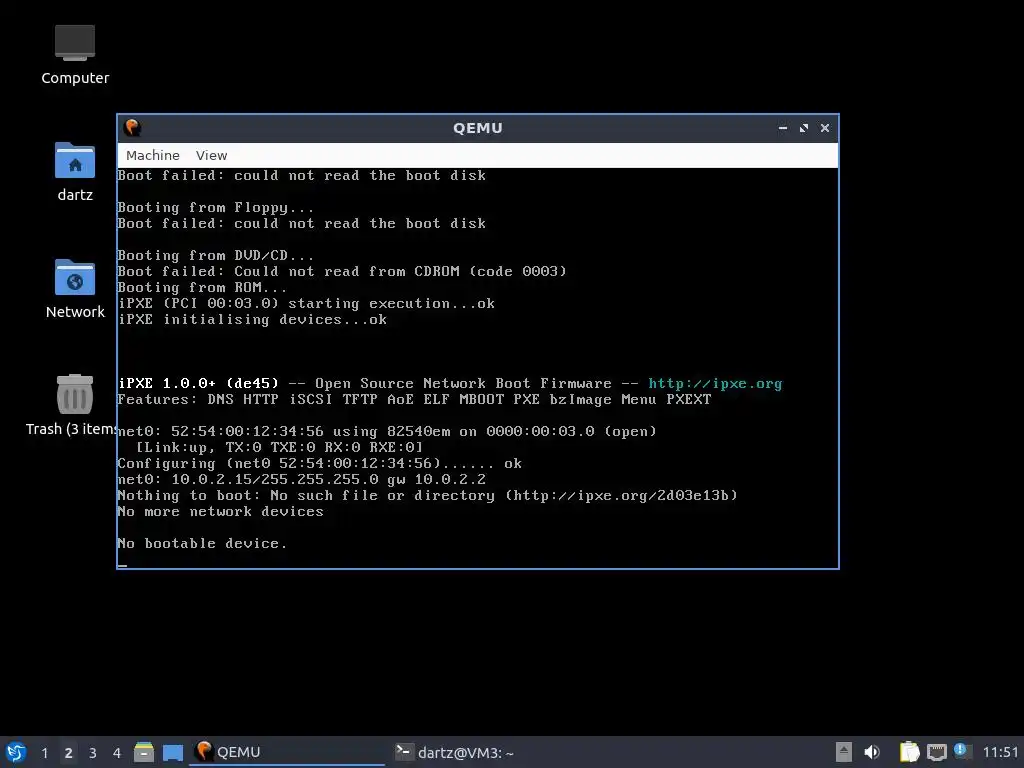Click the http://ipxe.org text in the console
The width and height of the screenshot is (1024, 768).
[715, 383]
